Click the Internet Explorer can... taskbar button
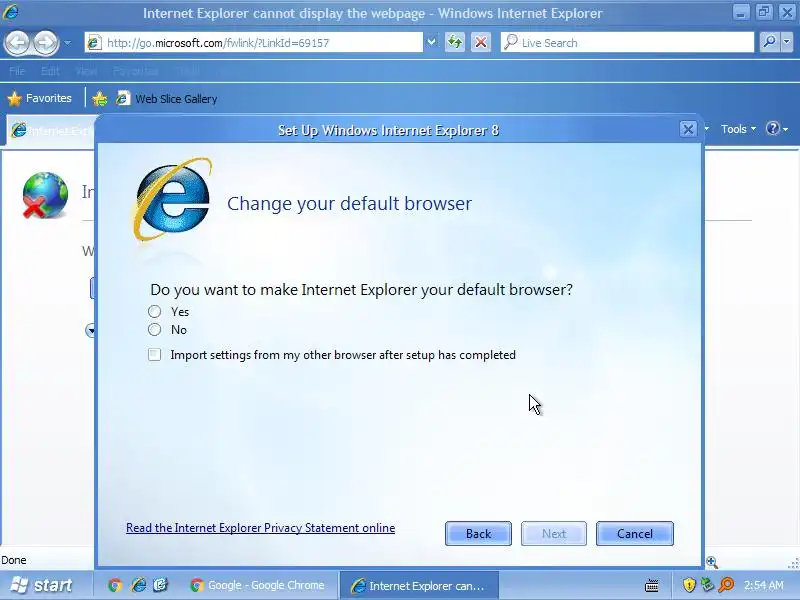The height and width of the screenshot is (600, 800). click(418, 585)
